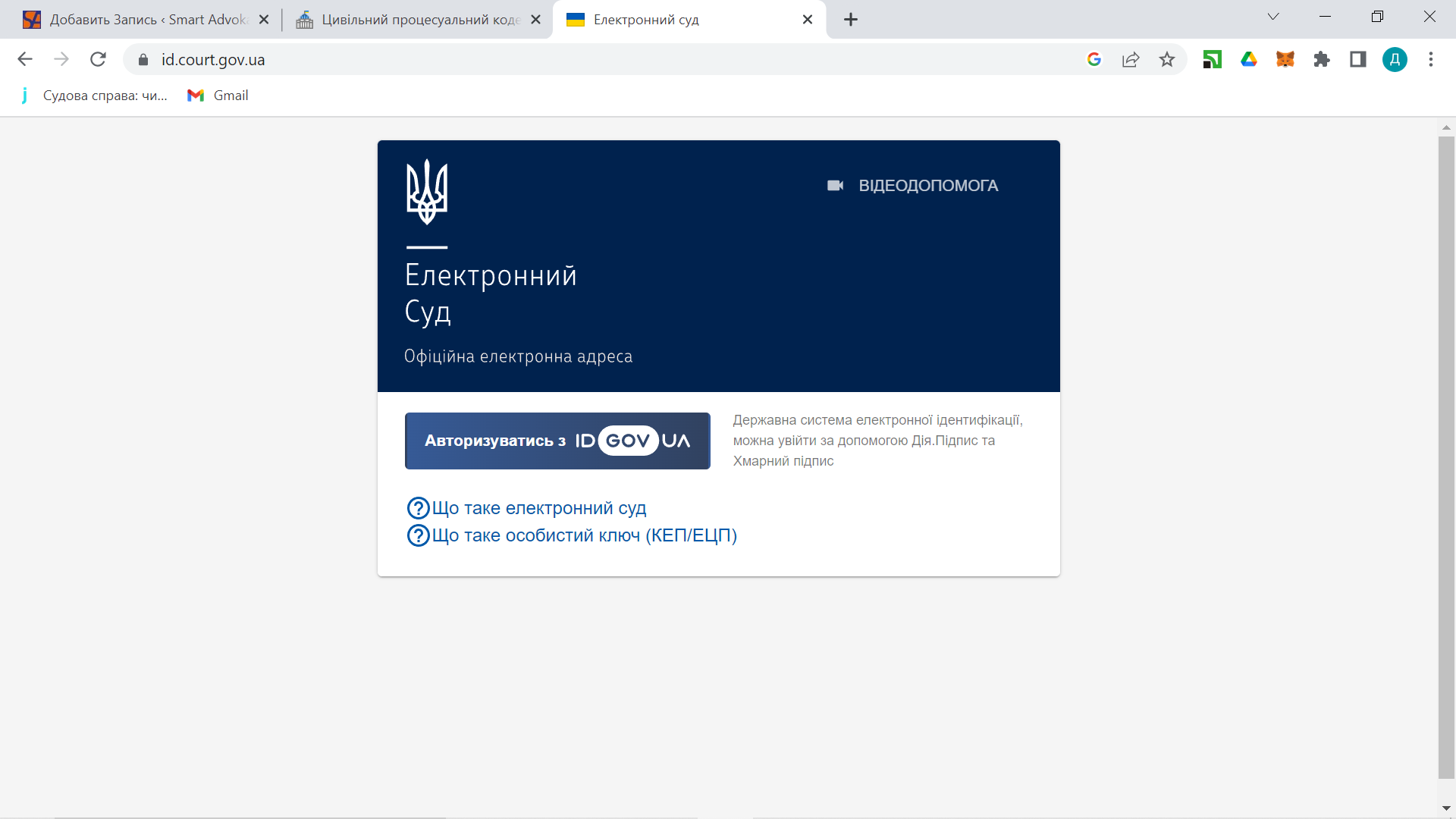Click the id.court.gov.ua address bar

pos(531,59)
